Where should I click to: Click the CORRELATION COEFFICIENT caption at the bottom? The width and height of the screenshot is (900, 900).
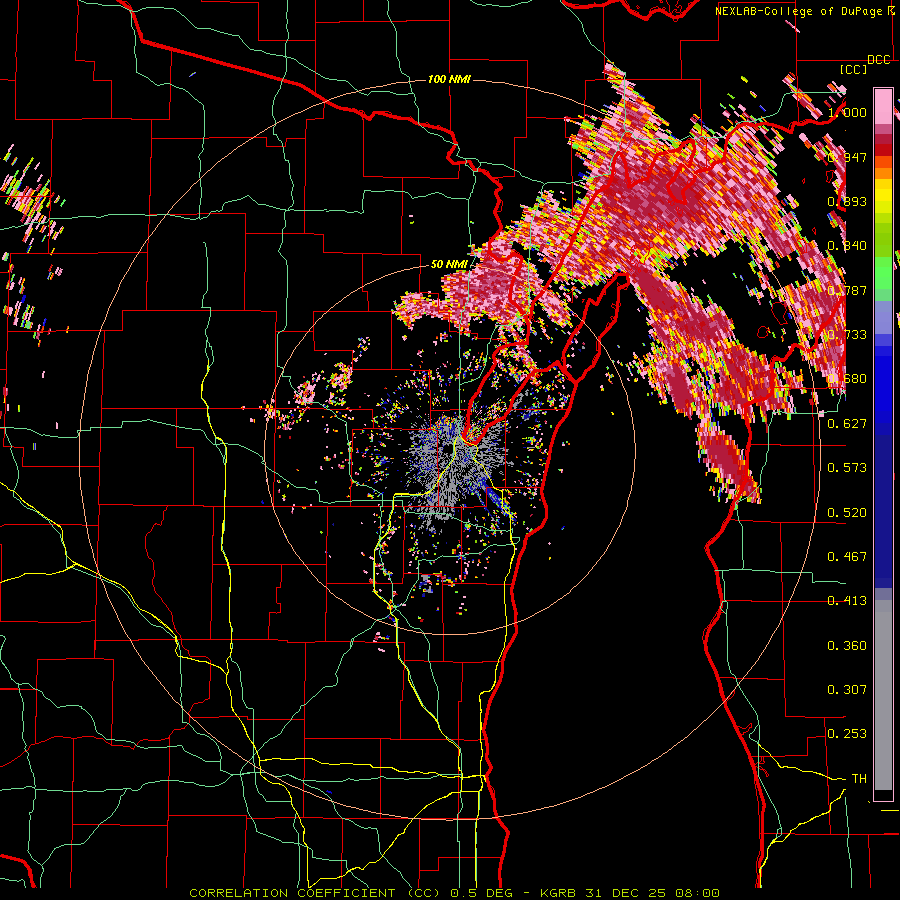[x=454, y=893]
